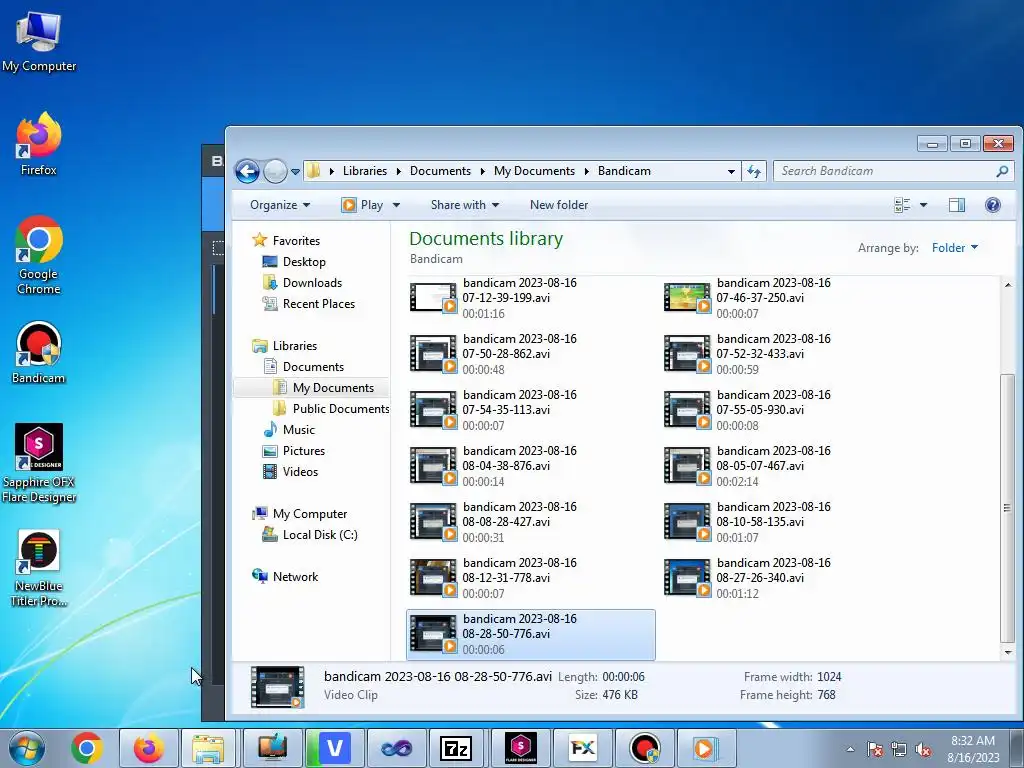The width and height of the screenshot is (1024, 768).
Task: Change view using the view icon
Action: tap(902, 205)
